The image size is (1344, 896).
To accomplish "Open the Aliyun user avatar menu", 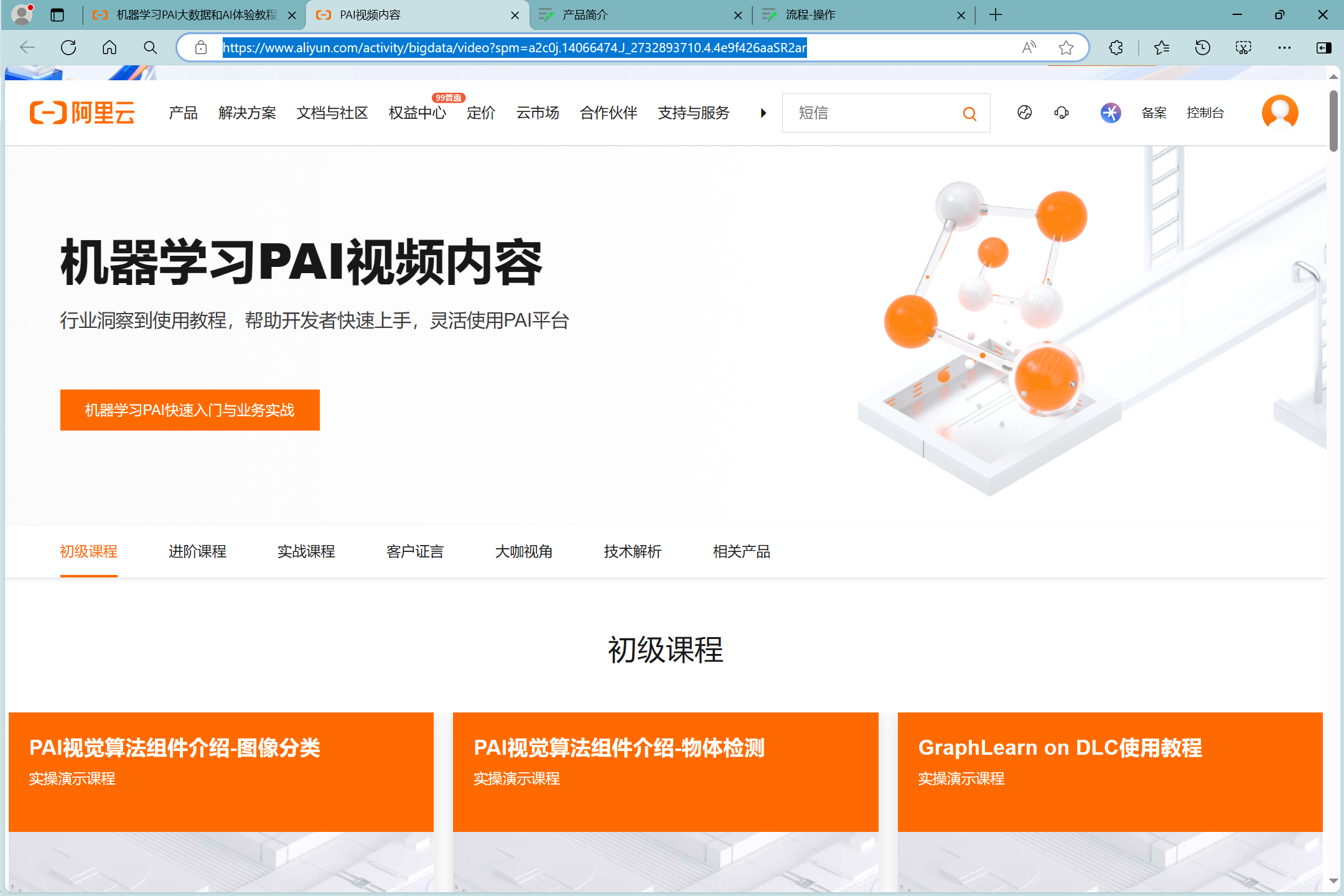I will (x=1280, y=113).
